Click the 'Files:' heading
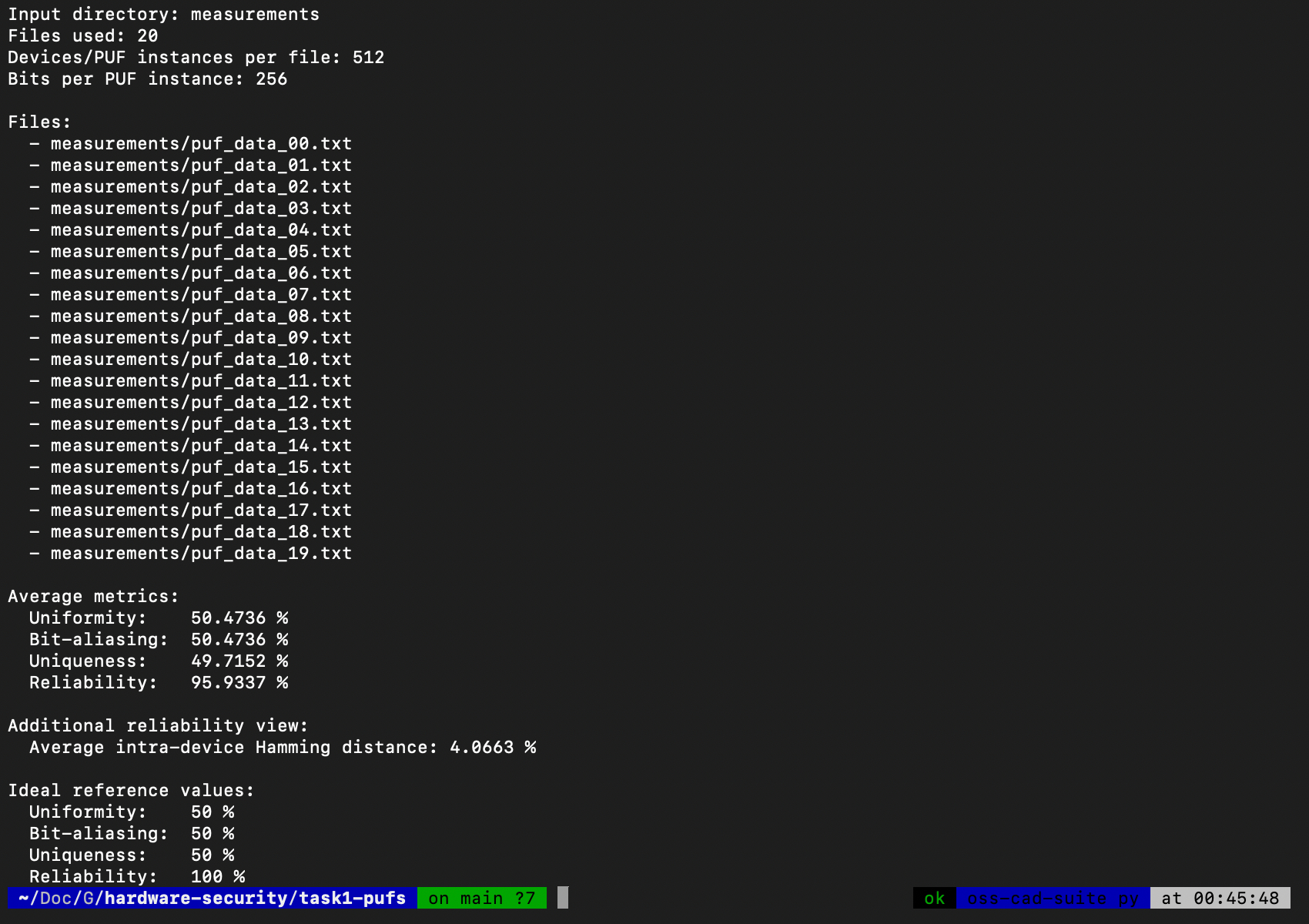This screenshot has height=924, width=1309. pos(39,122)
